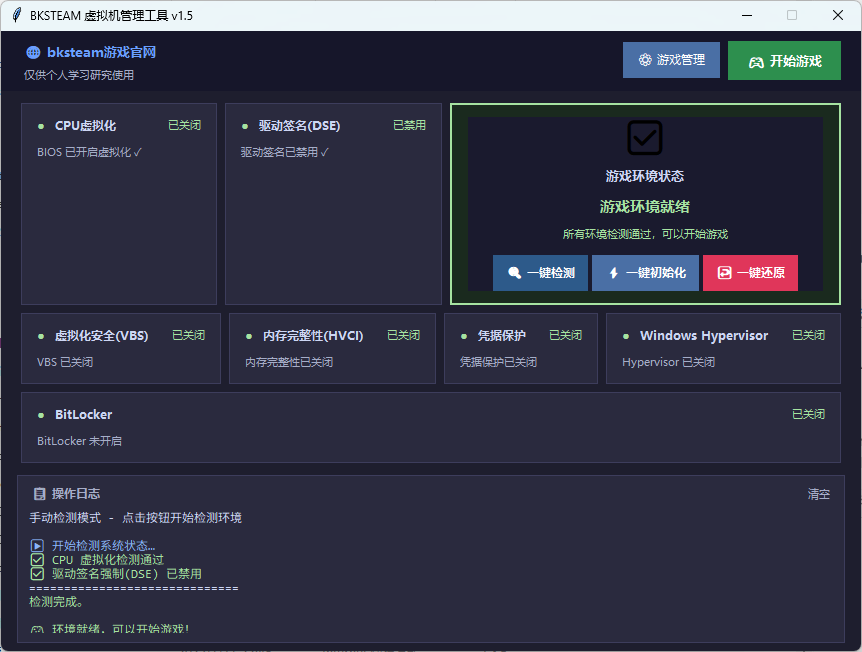Select the BitLocker status card
Image resolution: width=862 pixels, height=652 pixels.
coord(430,428)
